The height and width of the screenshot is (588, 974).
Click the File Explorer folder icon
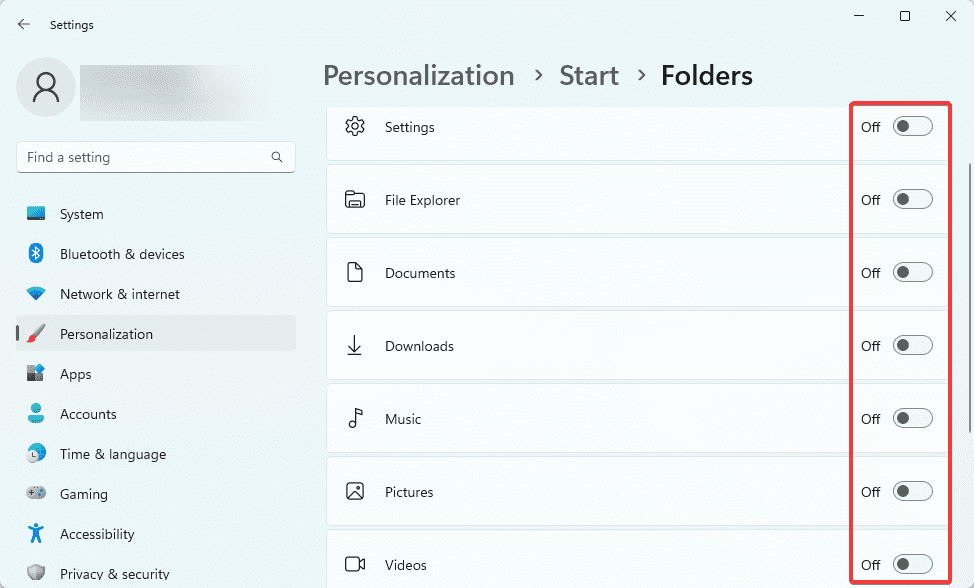pos(355,199)
